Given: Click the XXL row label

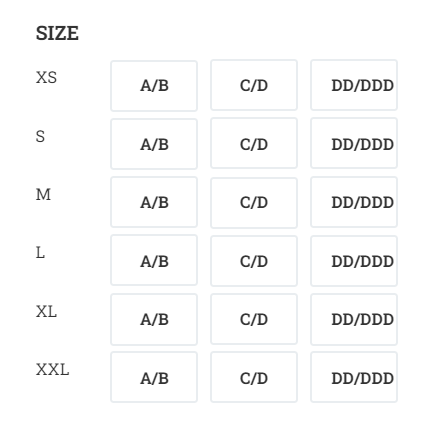Looking at the screenshot, I should pyautogui.click(x=53, y=370).
